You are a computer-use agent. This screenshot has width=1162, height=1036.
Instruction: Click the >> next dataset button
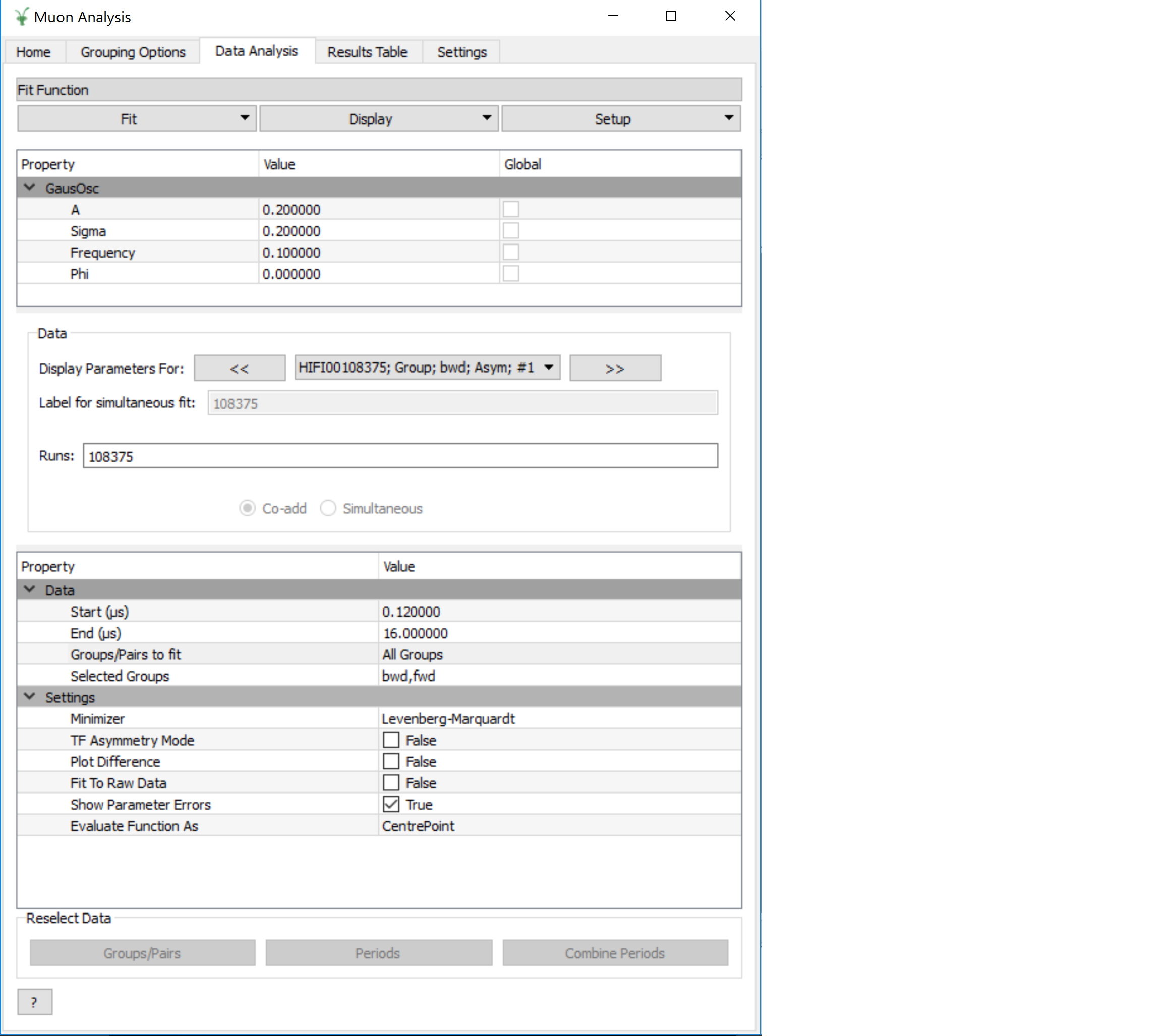615,367
